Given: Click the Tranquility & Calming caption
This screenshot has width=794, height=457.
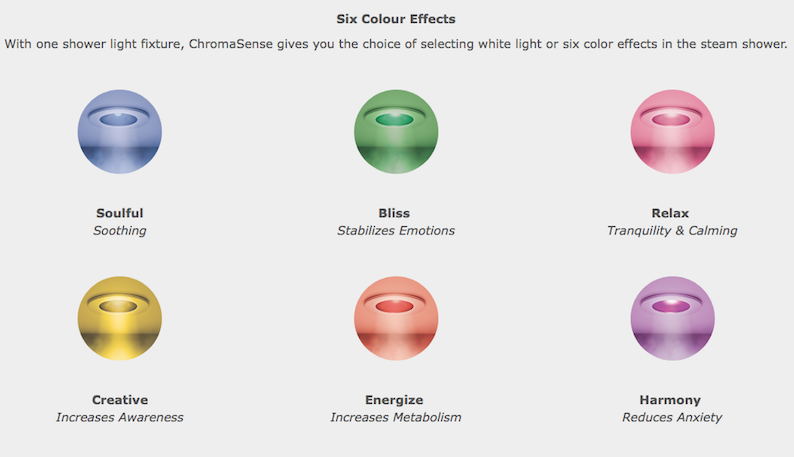Looking at the screenshot, I should 672,231.
